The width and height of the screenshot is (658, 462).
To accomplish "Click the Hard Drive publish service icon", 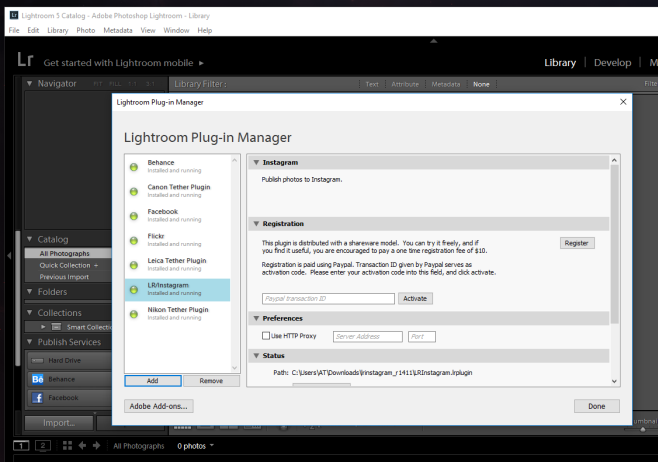I will click(x=37, y=361).
